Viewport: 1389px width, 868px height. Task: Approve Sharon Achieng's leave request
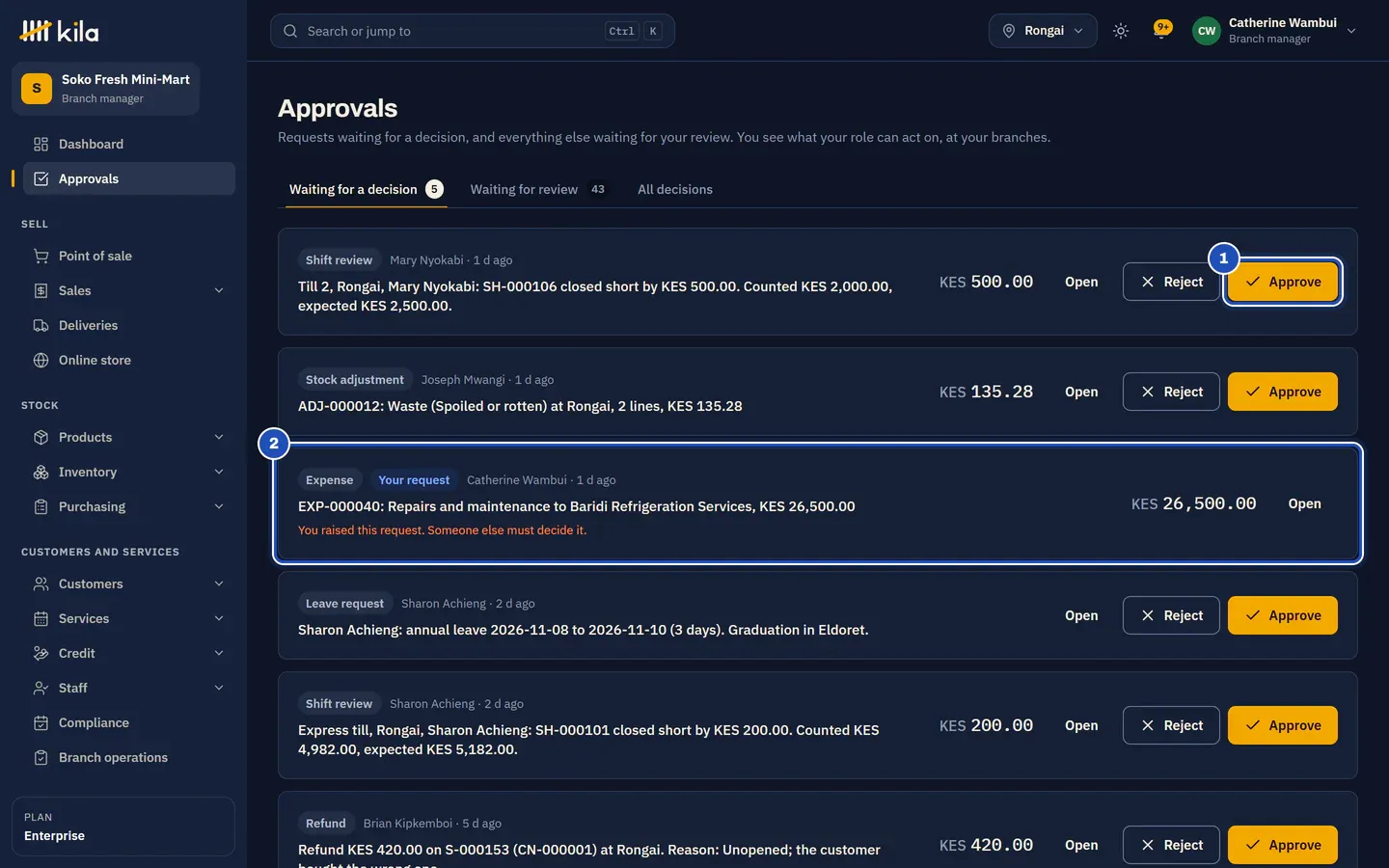click(1283, 615)
